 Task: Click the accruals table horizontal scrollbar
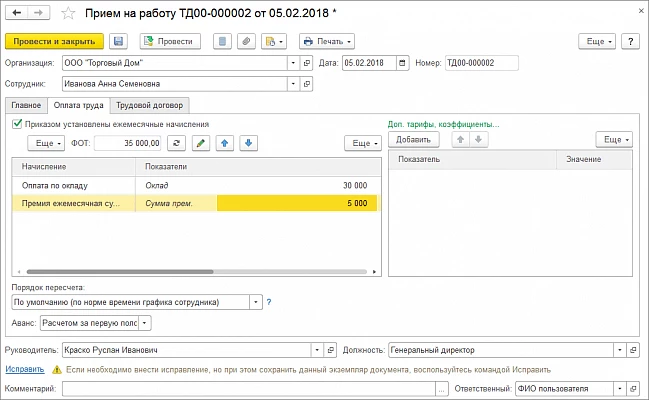(120, 272)
